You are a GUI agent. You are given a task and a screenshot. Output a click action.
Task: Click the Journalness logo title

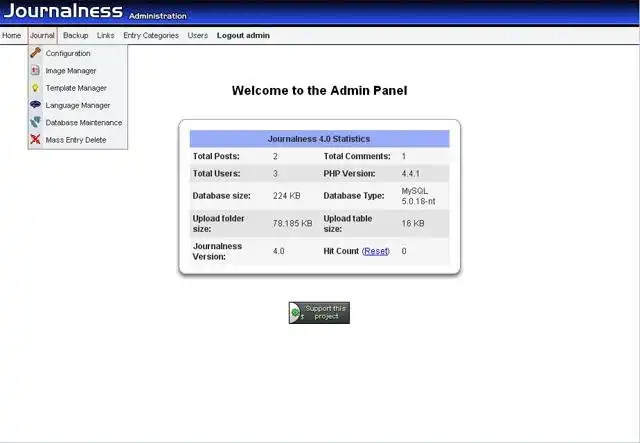coord(63,11)
